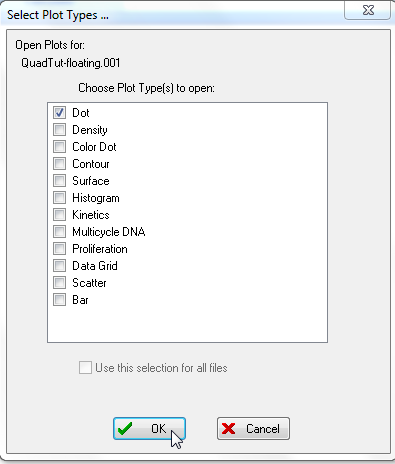
Task: Select the Contour plot checkbox
Action: 59,164
